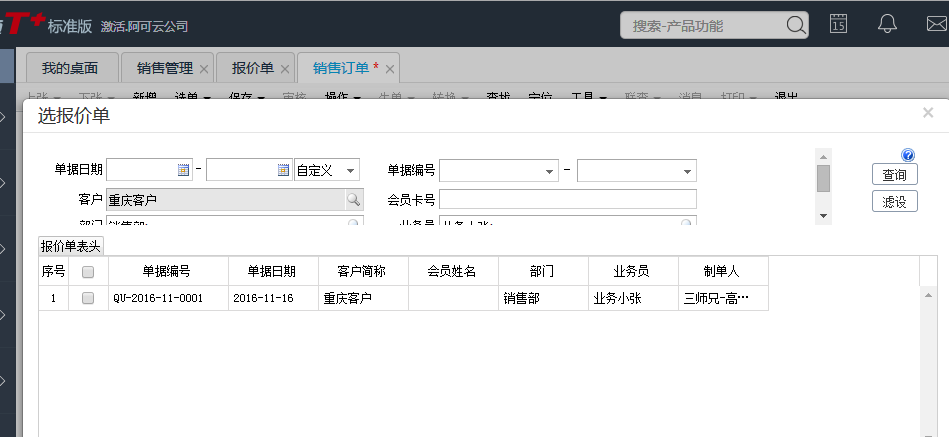Click the customer lookup magnifier icon
This screenshot has width=949, height=437.
point(353,199)
